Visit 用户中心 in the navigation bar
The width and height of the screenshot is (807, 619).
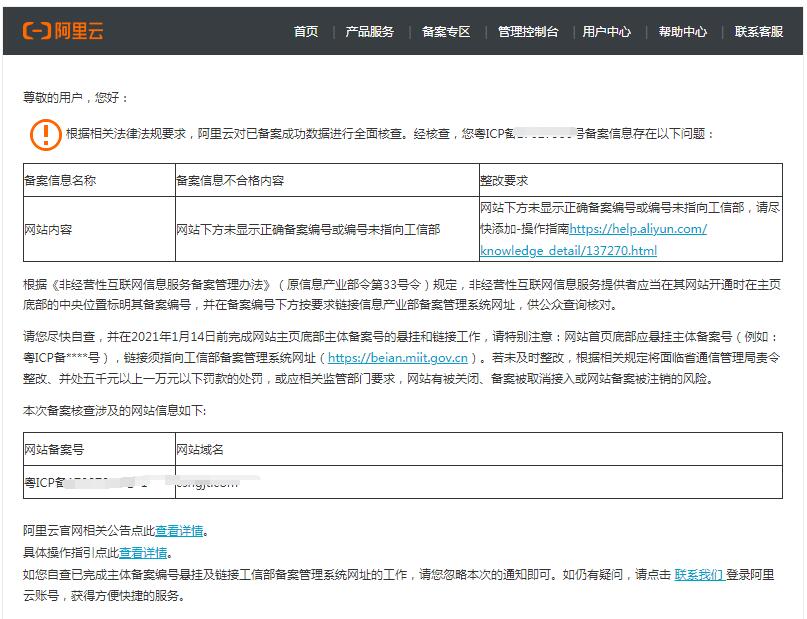coord(606,32)
